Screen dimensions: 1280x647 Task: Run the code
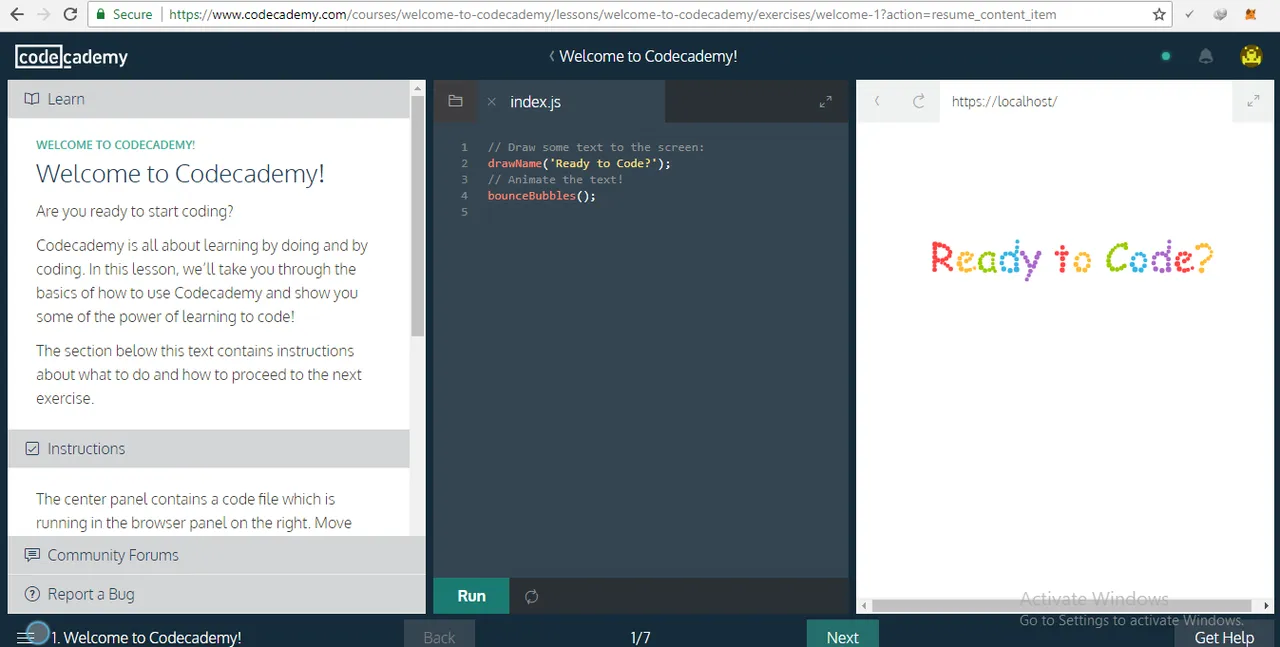point(471,596)
